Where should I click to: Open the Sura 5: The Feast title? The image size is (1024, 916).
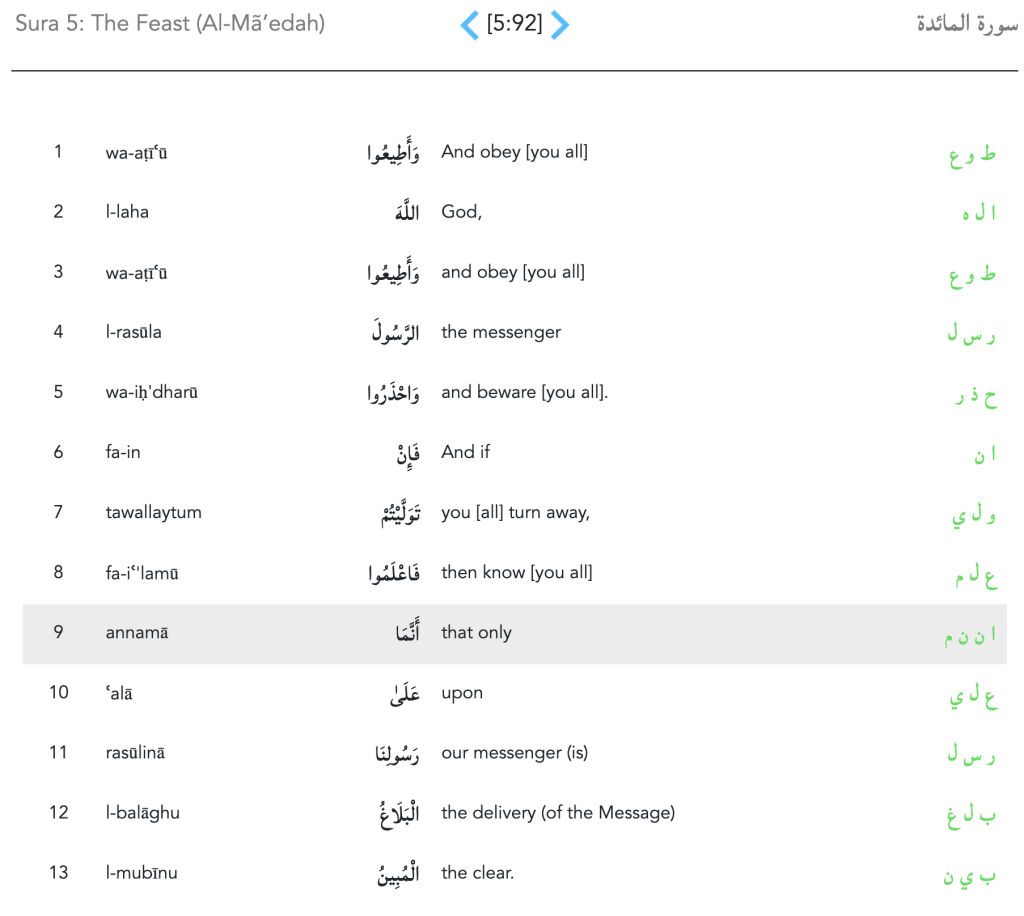170,23
